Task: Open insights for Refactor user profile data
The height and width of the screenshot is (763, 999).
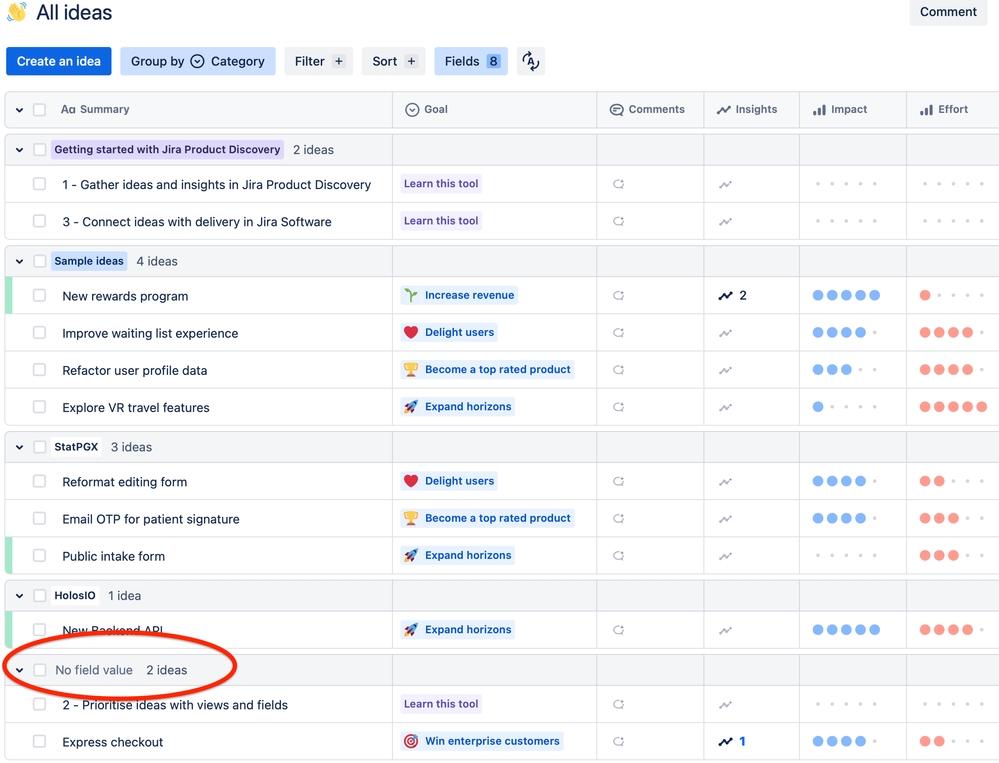Action: [x=725, y=370]
